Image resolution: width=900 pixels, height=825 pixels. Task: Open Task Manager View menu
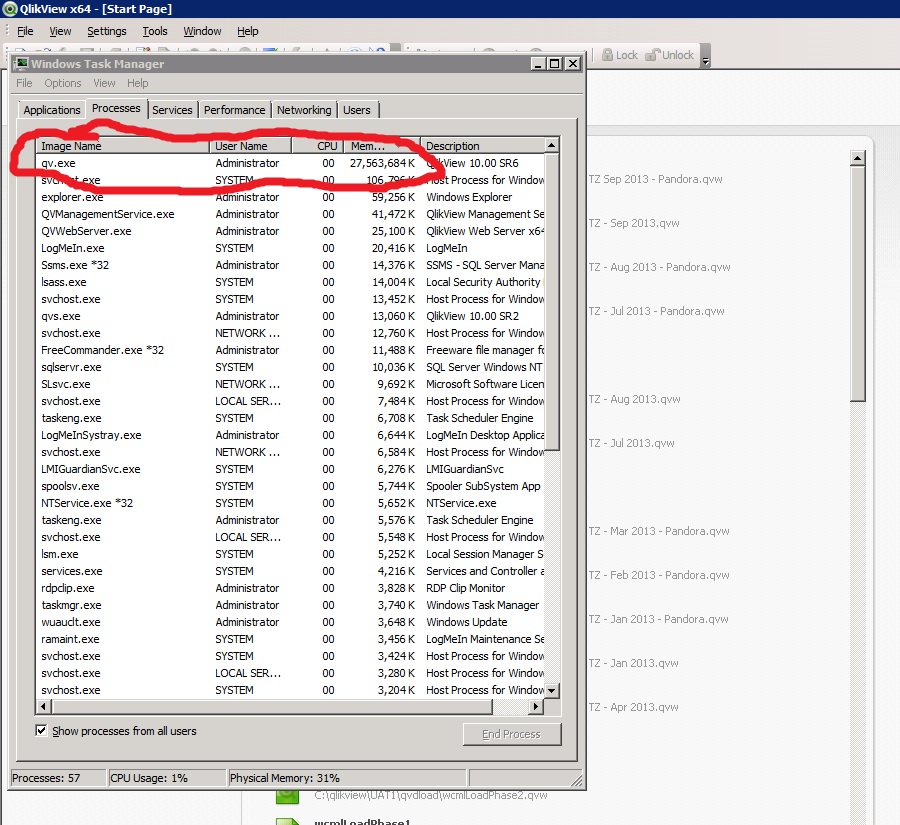[x=104, y=83]
